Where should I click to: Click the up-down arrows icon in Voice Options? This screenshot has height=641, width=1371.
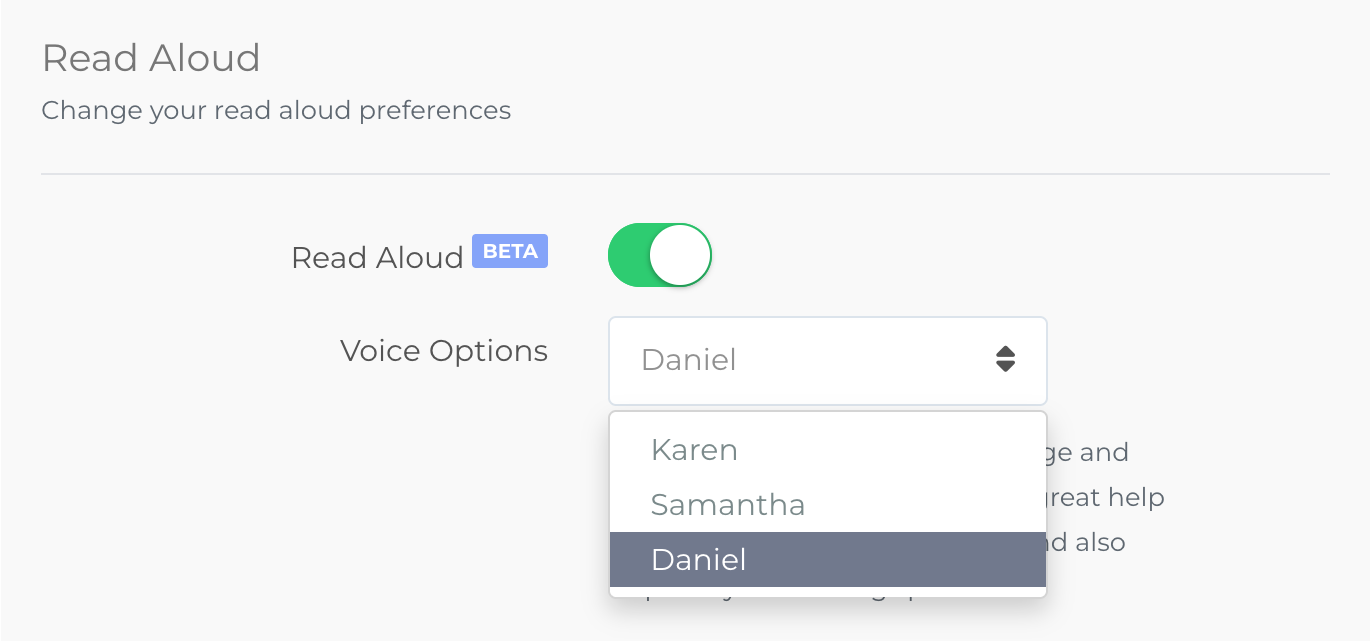[x=1005, y=360]
